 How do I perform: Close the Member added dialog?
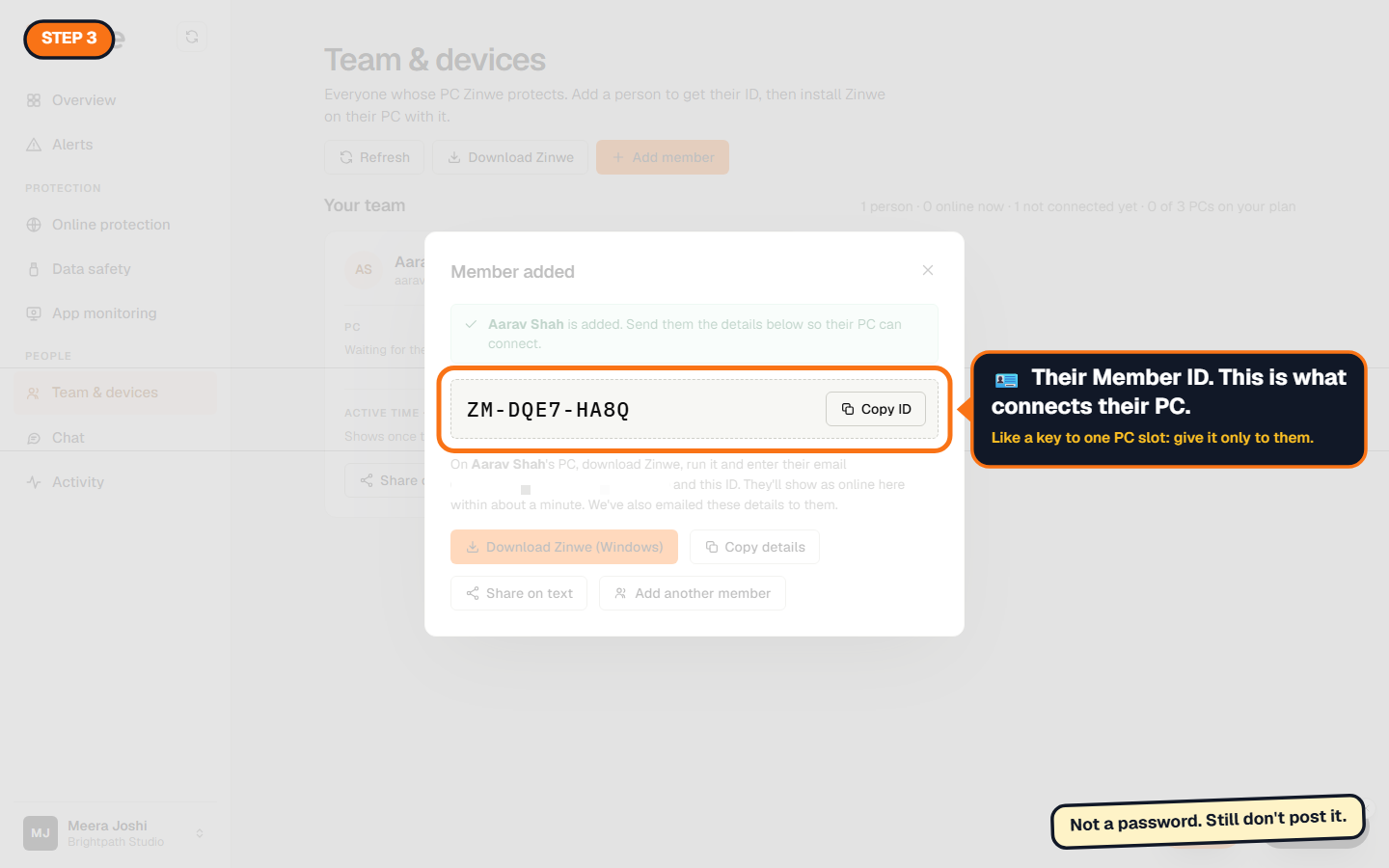coord(928,270)
